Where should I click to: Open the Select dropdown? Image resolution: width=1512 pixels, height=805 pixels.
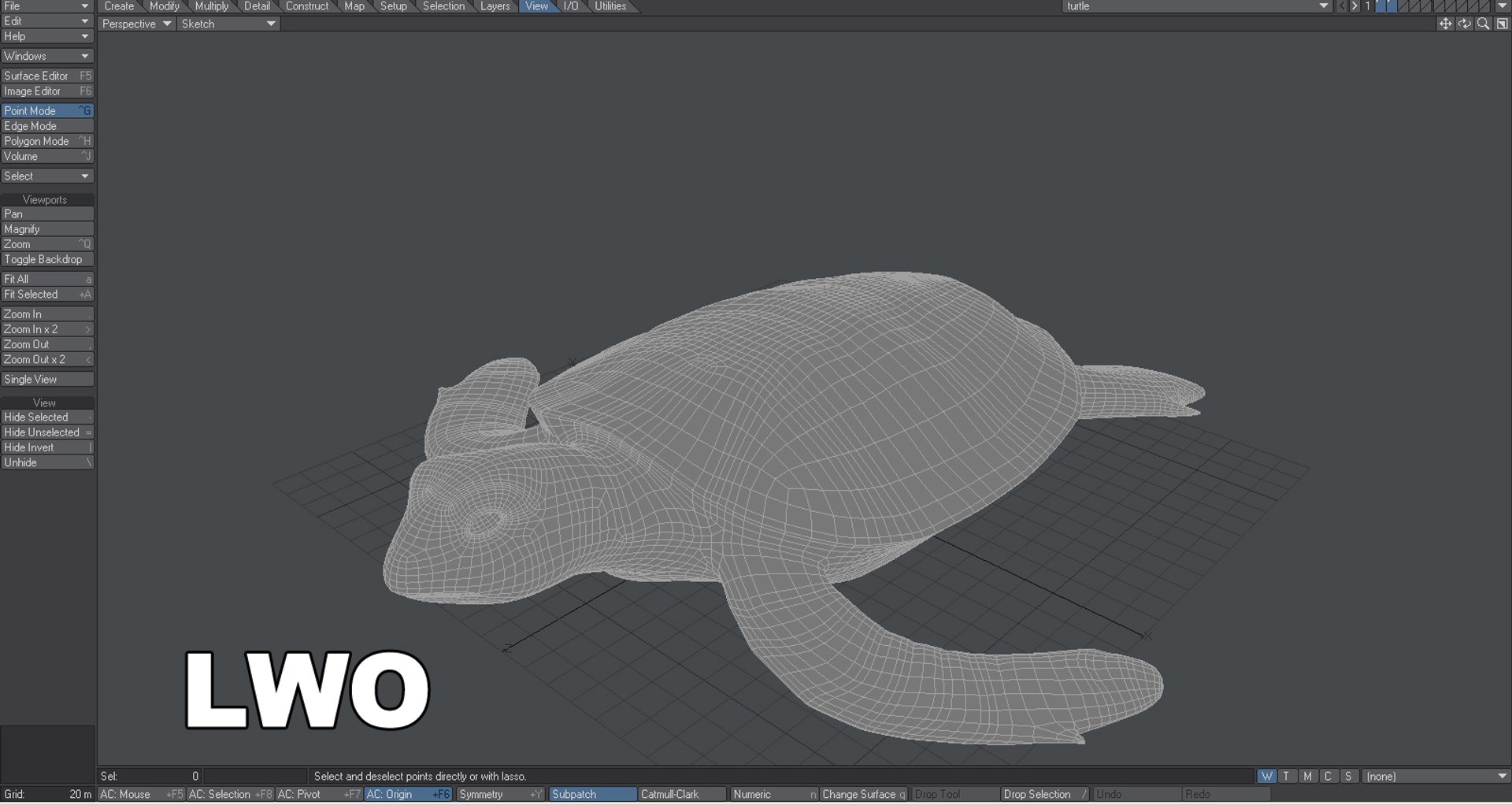46,176
